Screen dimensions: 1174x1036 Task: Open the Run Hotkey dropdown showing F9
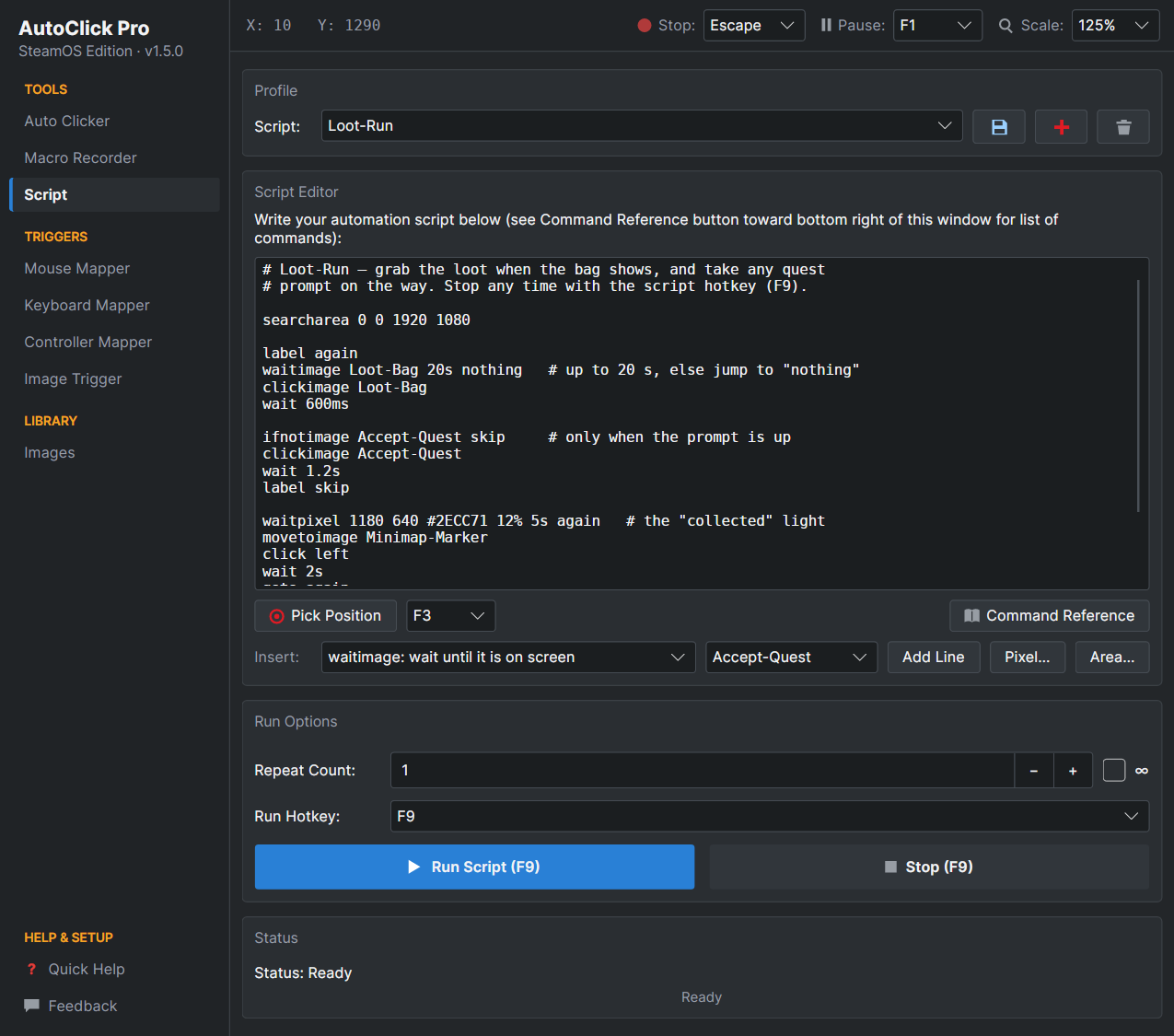(770, 816)
